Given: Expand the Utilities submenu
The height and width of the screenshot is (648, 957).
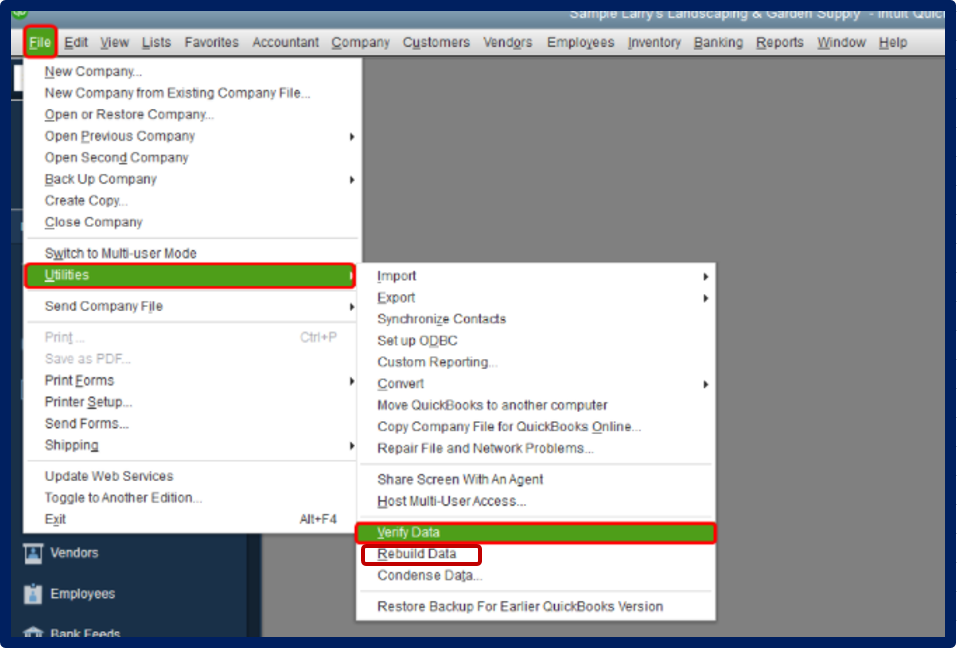Looking at the screenshot, I should pos(190,275).
